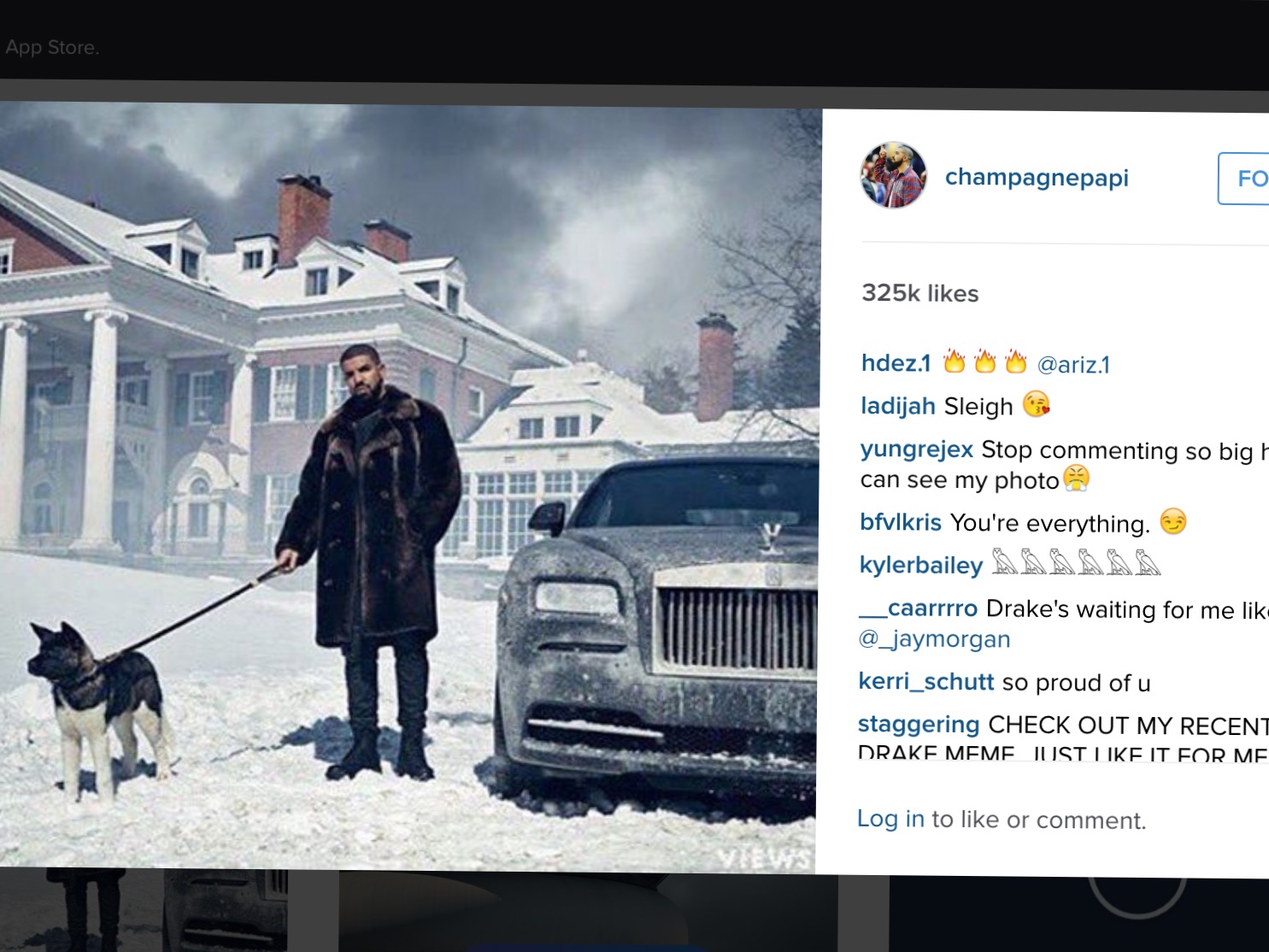
Task: Open __caarrrro commenter profile
Action: [x=918, y=608]
